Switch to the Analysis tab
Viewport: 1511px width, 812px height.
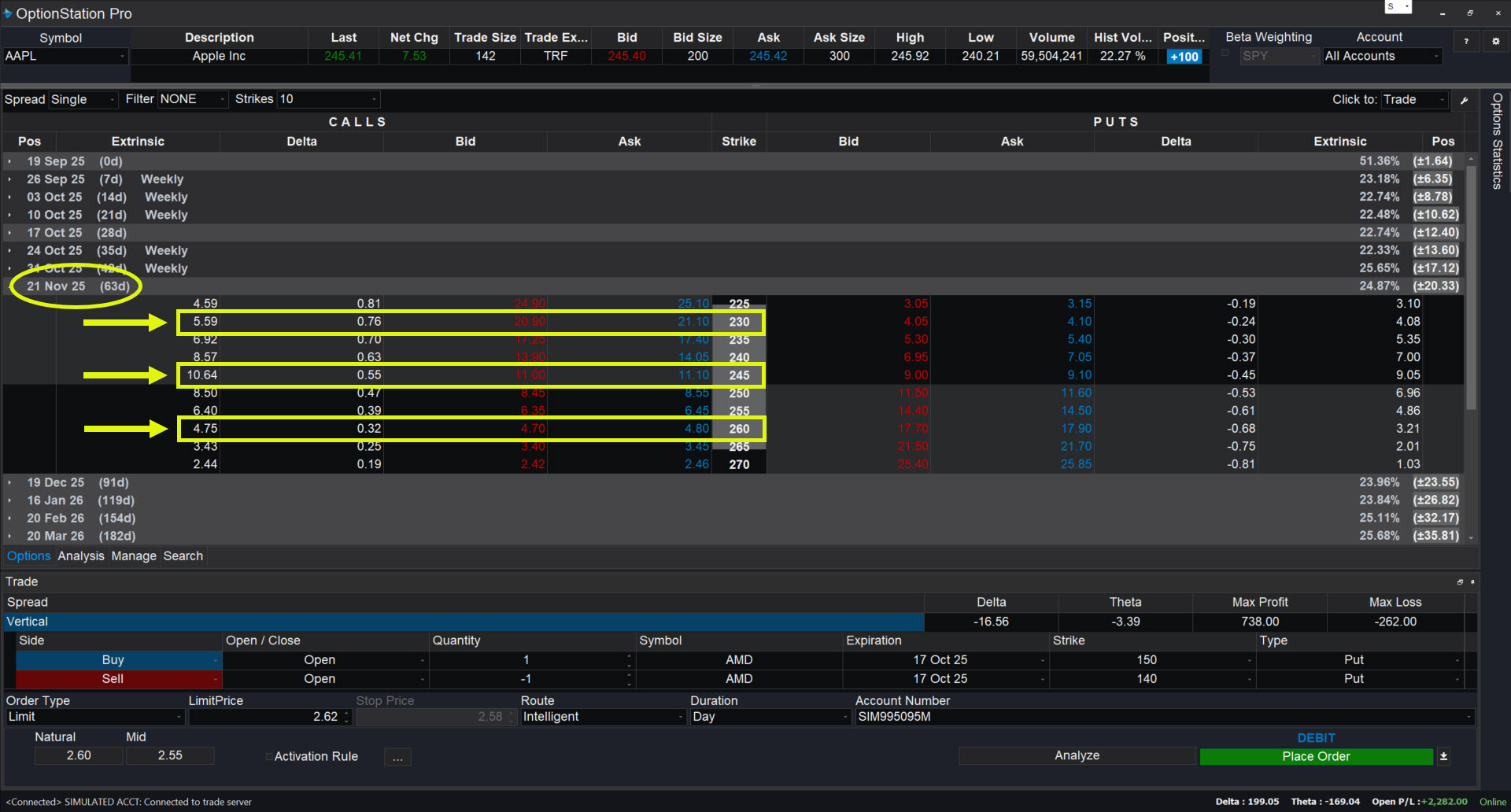point(80,556)
